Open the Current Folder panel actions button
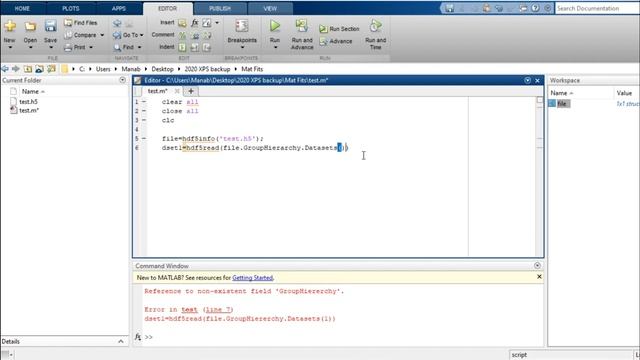The width and height of the screenshot is (640, 360). coord(122,80)
